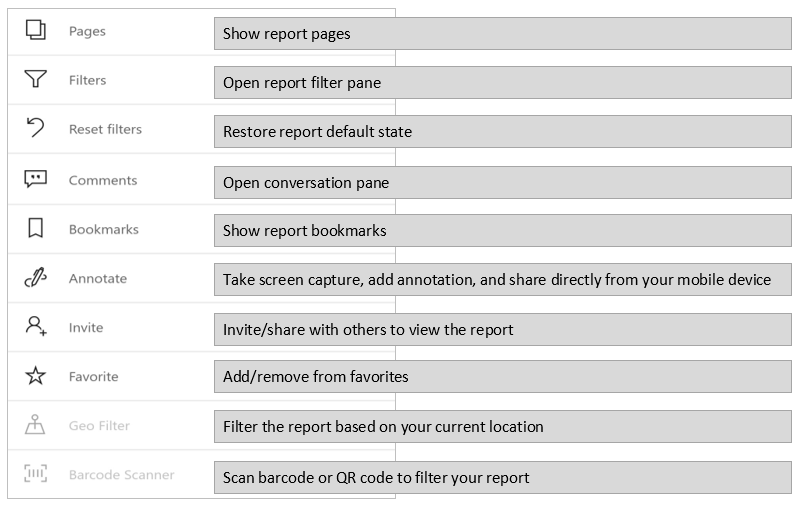The height and width of the screenshot is (508, 802).
Task: Click the Geo Filter location icon
Action: pos(35,426)
